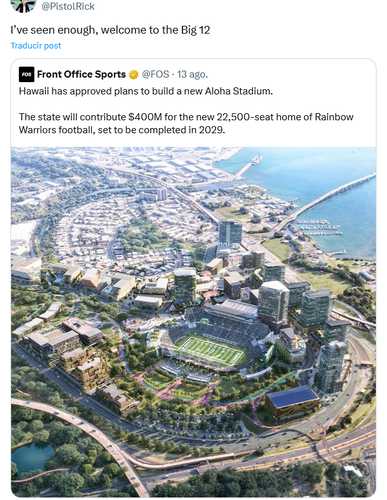Screen dimensions: 387x500
Task: Open PistolRick's profile avatar
Action: click(23, 6)
